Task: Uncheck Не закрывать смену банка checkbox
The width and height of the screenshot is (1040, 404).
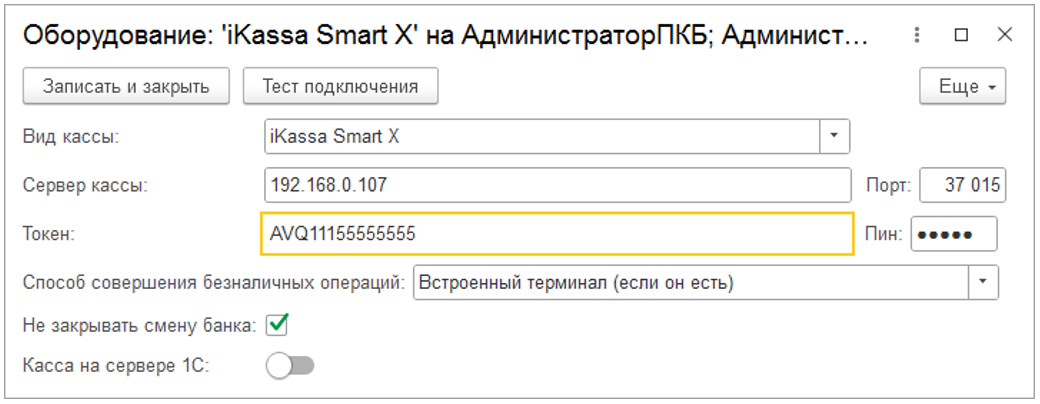Action: tap(277, 324)
